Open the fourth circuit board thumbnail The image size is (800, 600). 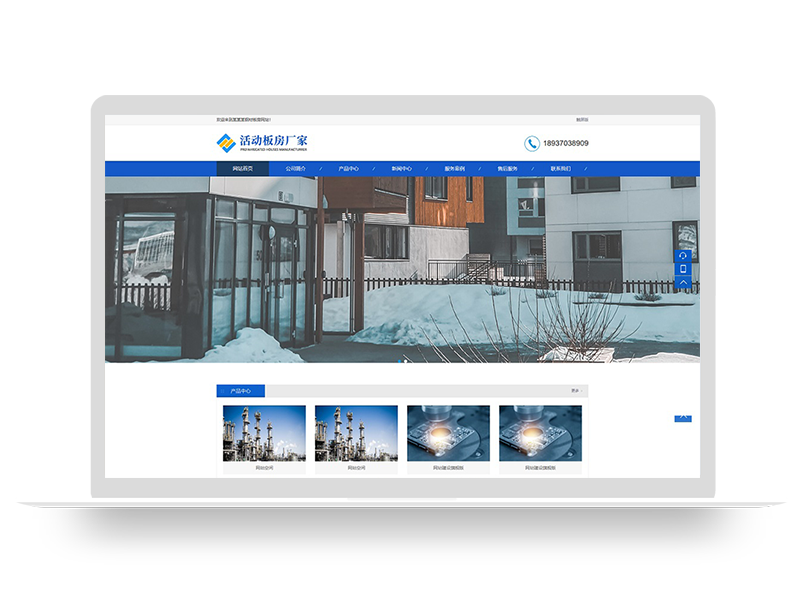pos(540,433)
